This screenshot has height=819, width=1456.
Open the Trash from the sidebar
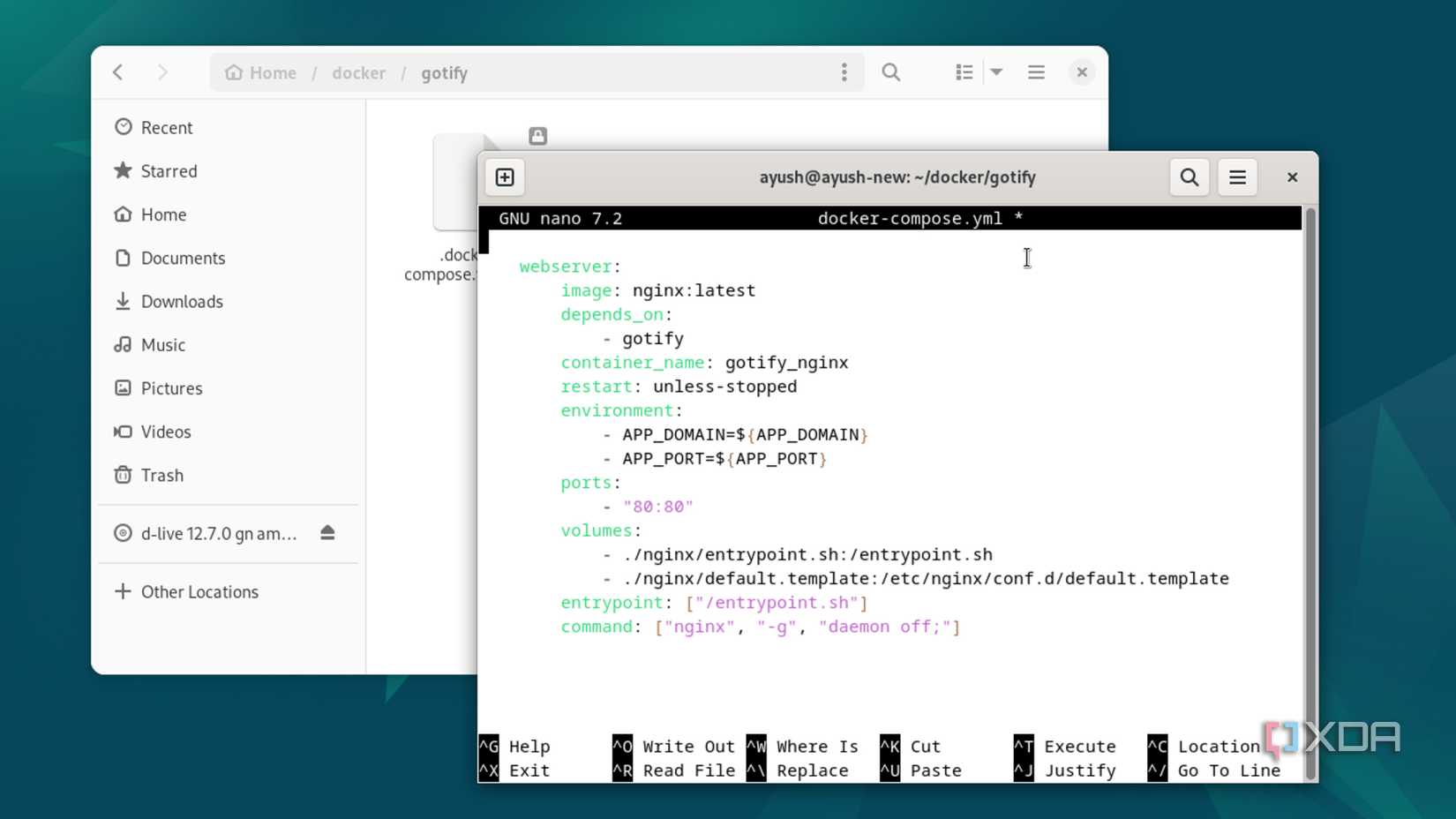(162, 475)
